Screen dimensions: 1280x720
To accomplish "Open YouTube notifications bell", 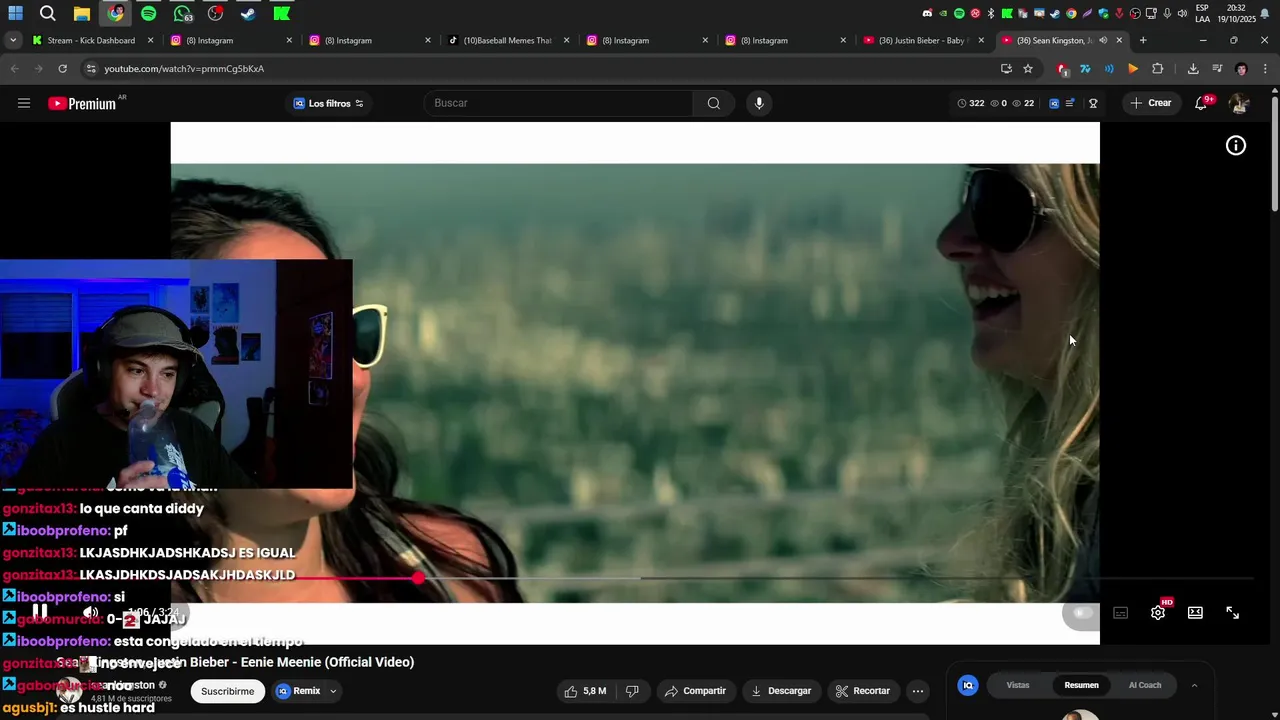I will 1201,103.
